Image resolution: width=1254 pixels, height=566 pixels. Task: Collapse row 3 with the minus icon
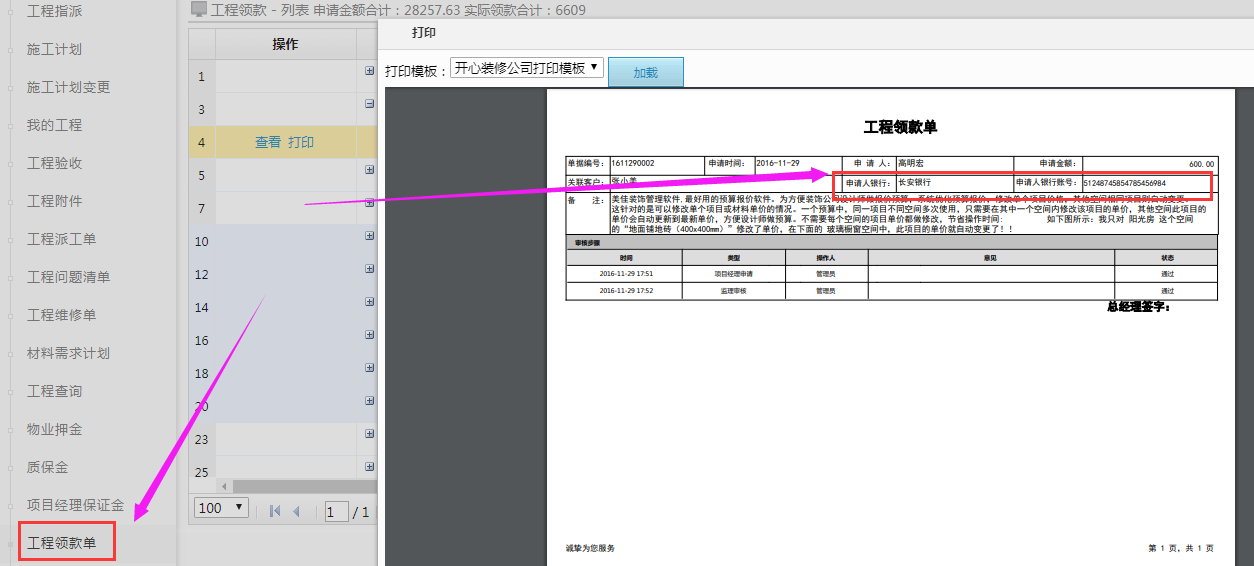369,104
